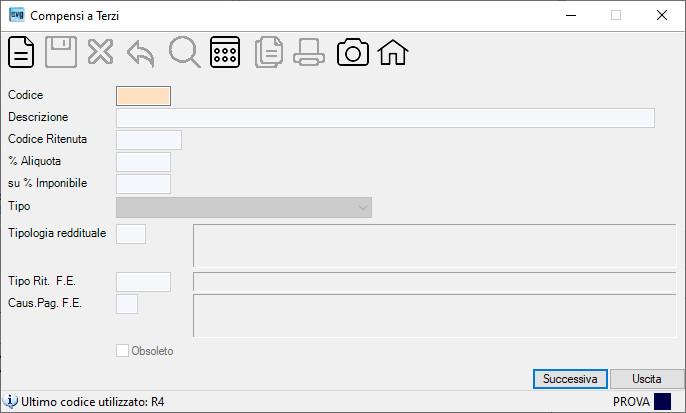The width and height of the screenshot is (686, 413).
Task: Click the % Aliquota input box
Action: 144,162
